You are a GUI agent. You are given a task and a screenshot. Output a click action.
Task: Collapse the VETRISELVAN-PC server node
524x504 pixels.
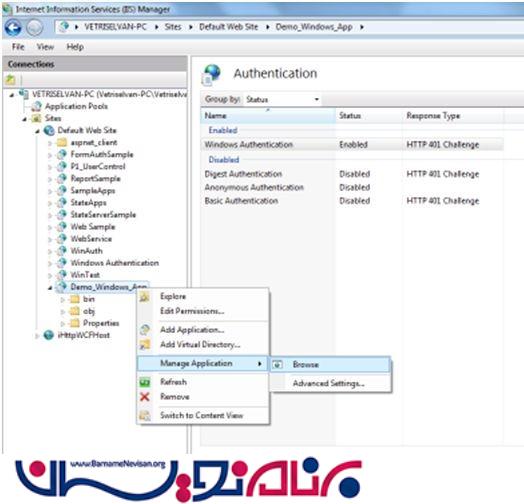click(x=12, y=95)
